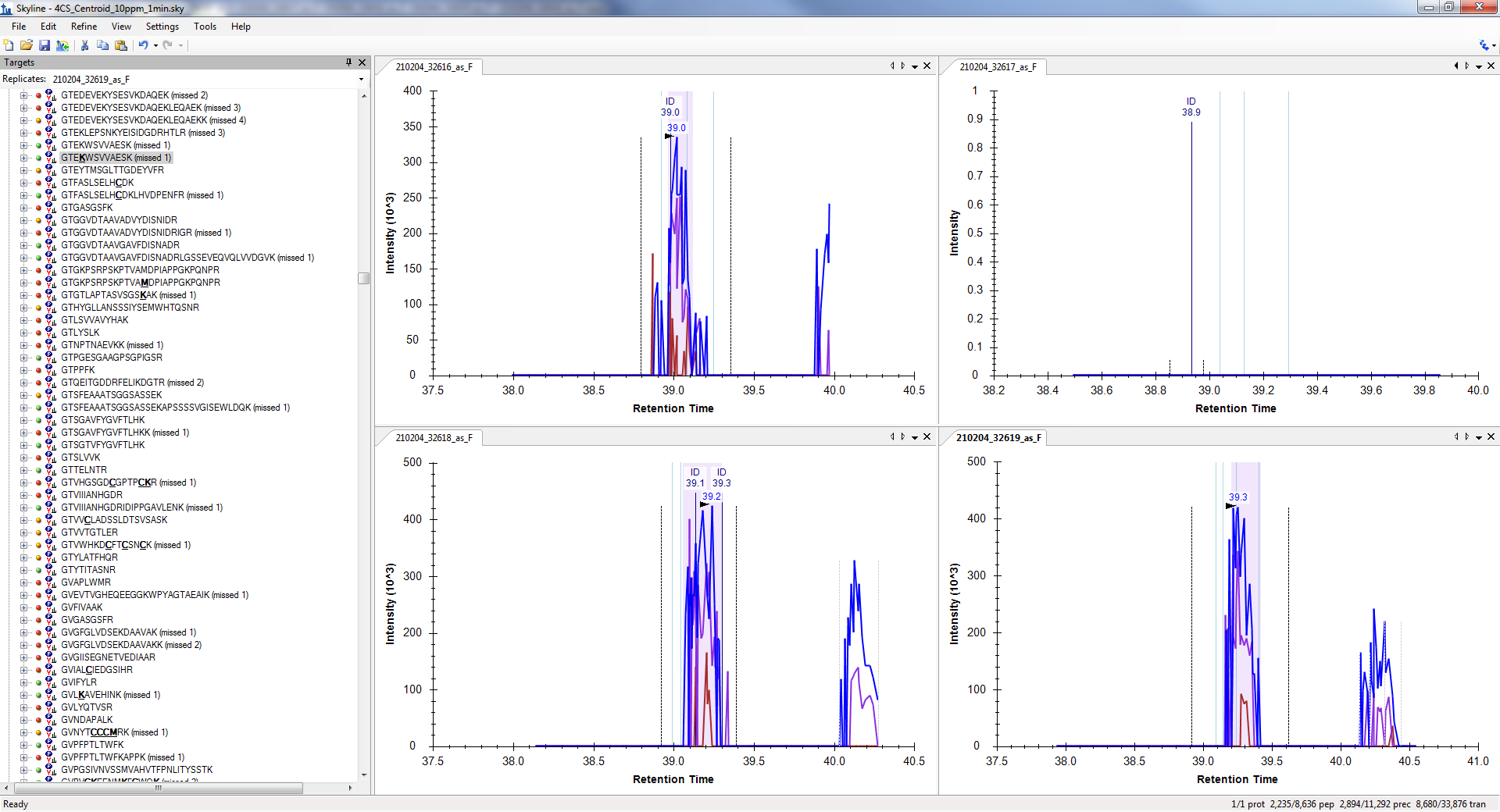Viewport: 1500px width, 812px height.
Task: Open the Refine menu
Action: tap(84, 27)
